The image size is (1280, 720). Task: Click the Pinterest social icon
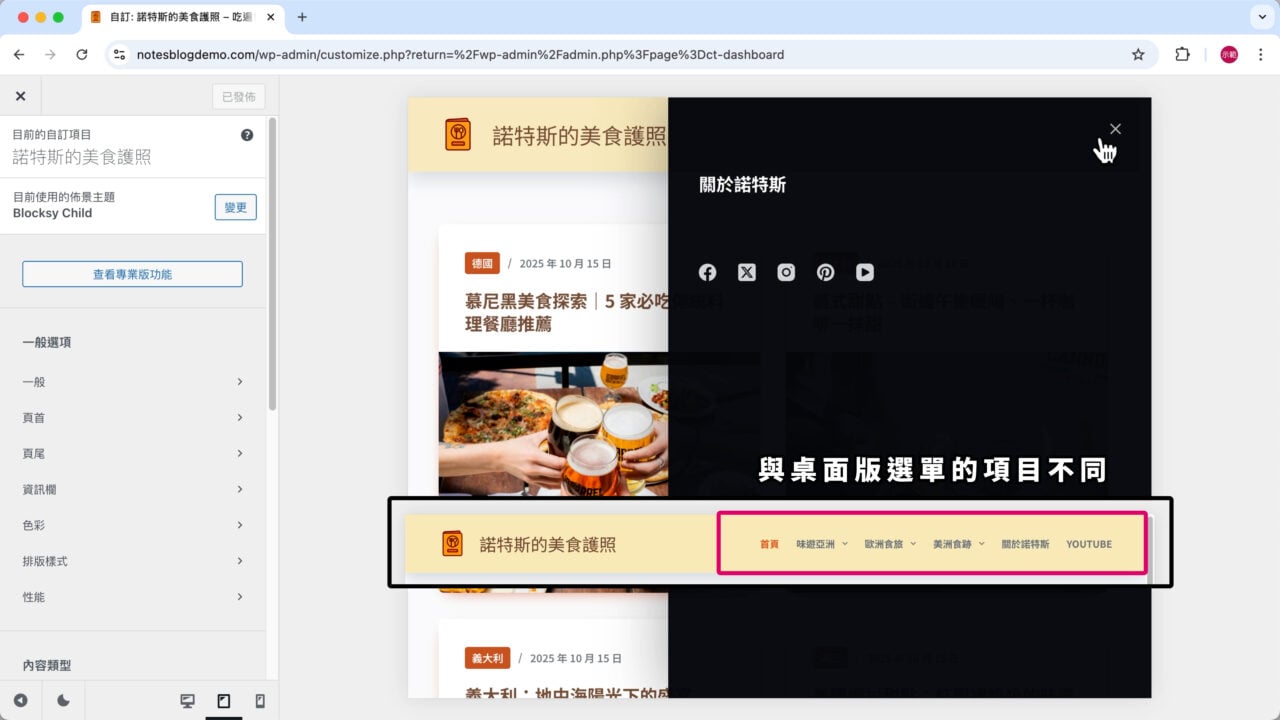(x=825, y=272)
